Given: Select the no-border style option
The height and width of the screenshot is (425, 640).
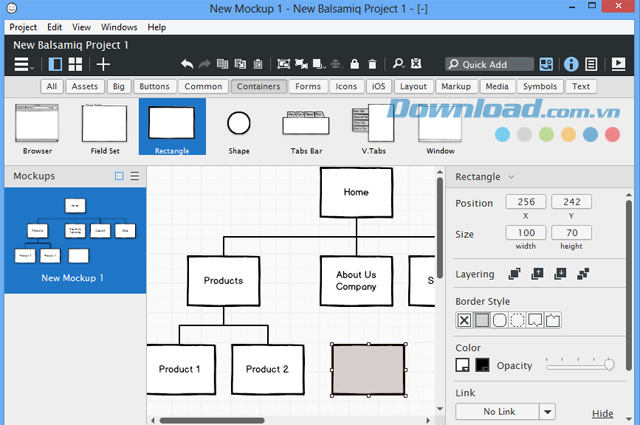Looking at the screenshot, I should tap(464, 320).
